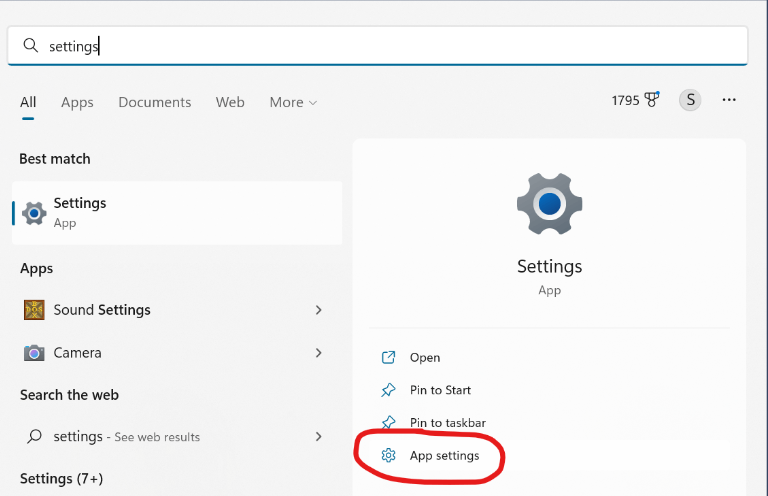Viewport: 768px width, 496px height.
Task: Open the three-dot options menu
Action: point(729,100)
